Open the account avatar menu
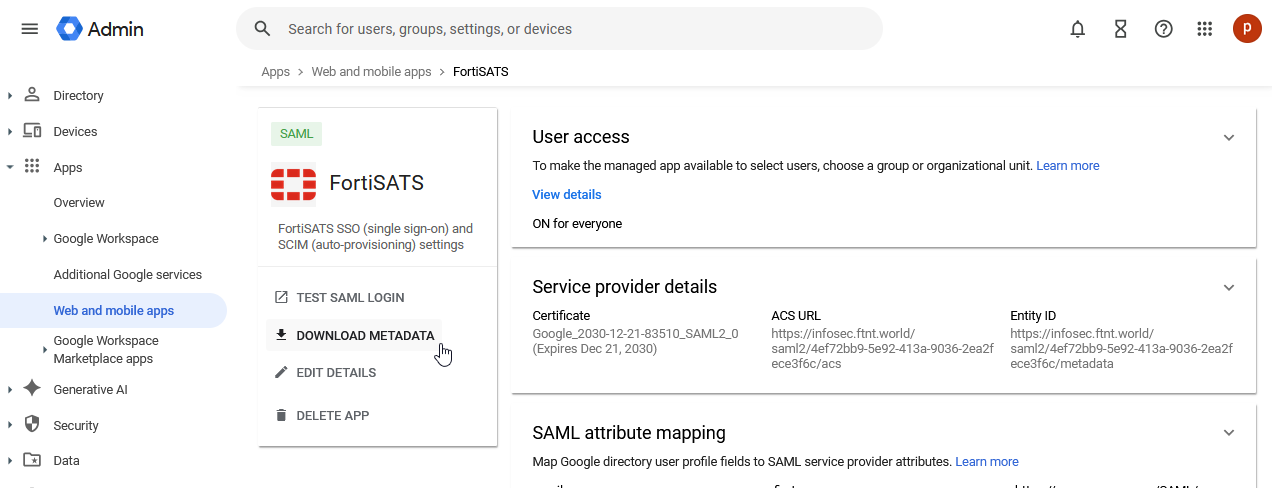 (x=1246, y=29)
